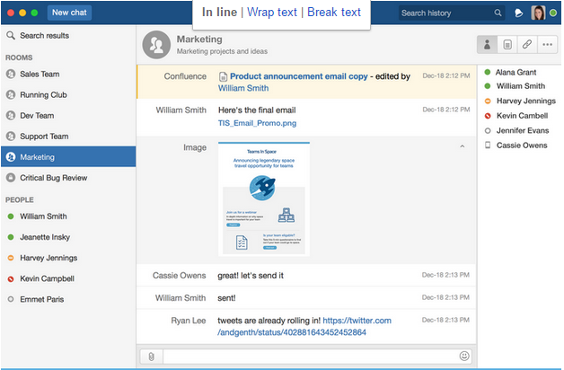
Task: Click the Support Team room icon
Action: tap(11, 136)
